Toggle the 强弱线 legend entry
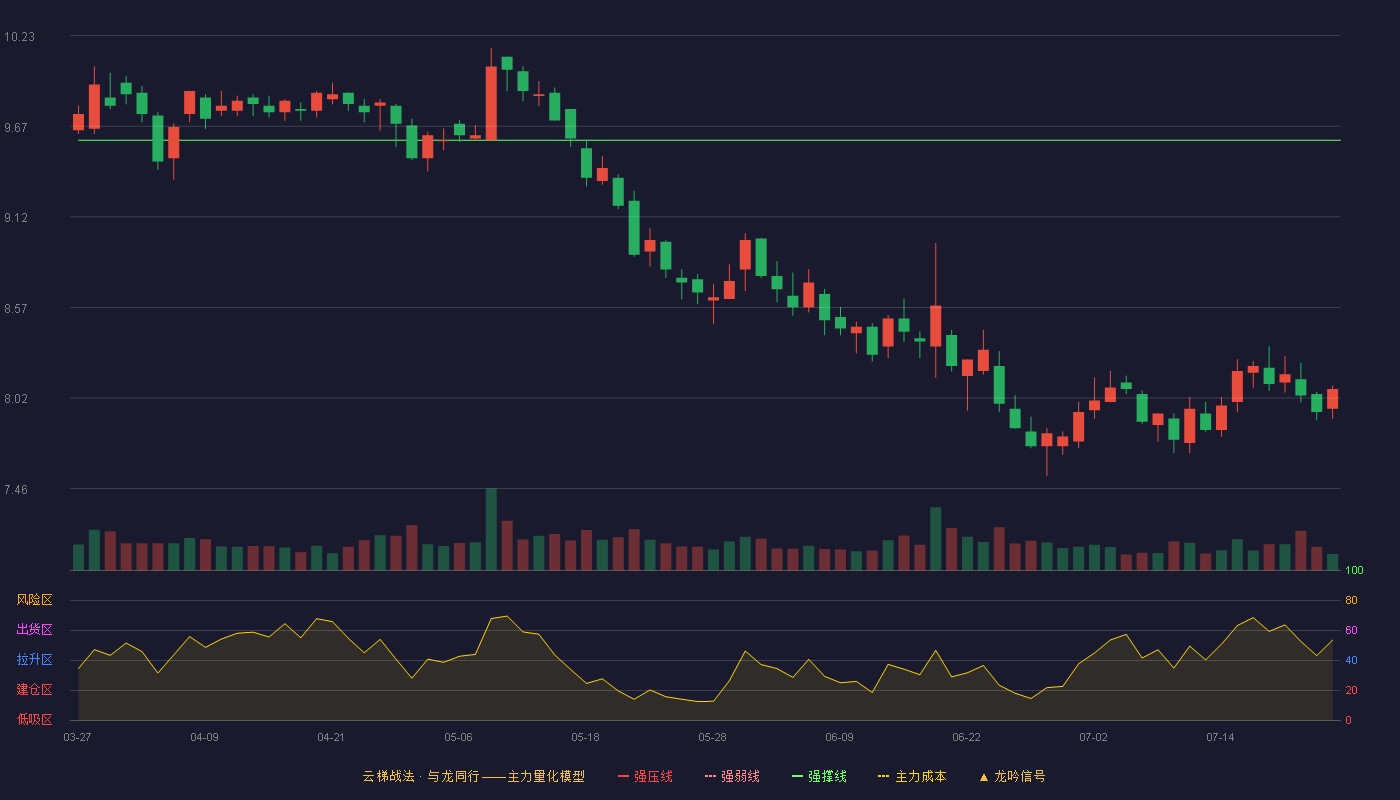This screenshot has width=1400, height=800. pos(732,776)
